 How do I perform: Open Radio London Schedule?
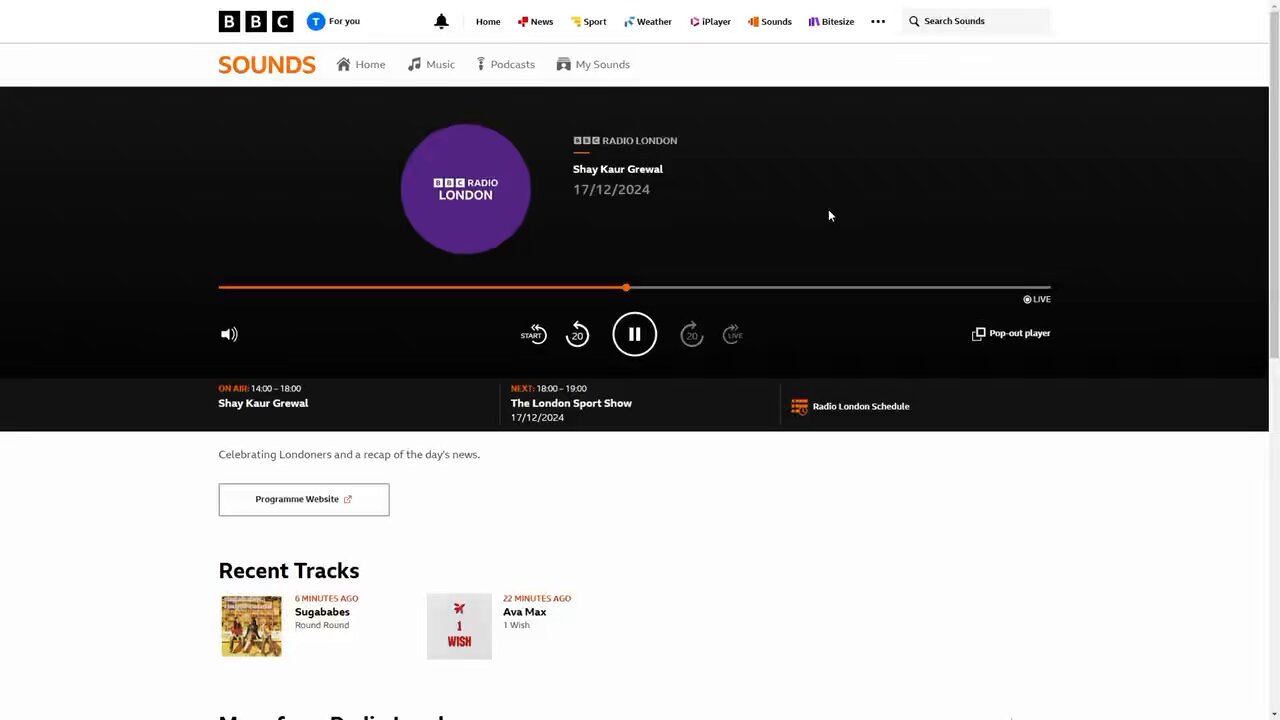click(860, 406)
